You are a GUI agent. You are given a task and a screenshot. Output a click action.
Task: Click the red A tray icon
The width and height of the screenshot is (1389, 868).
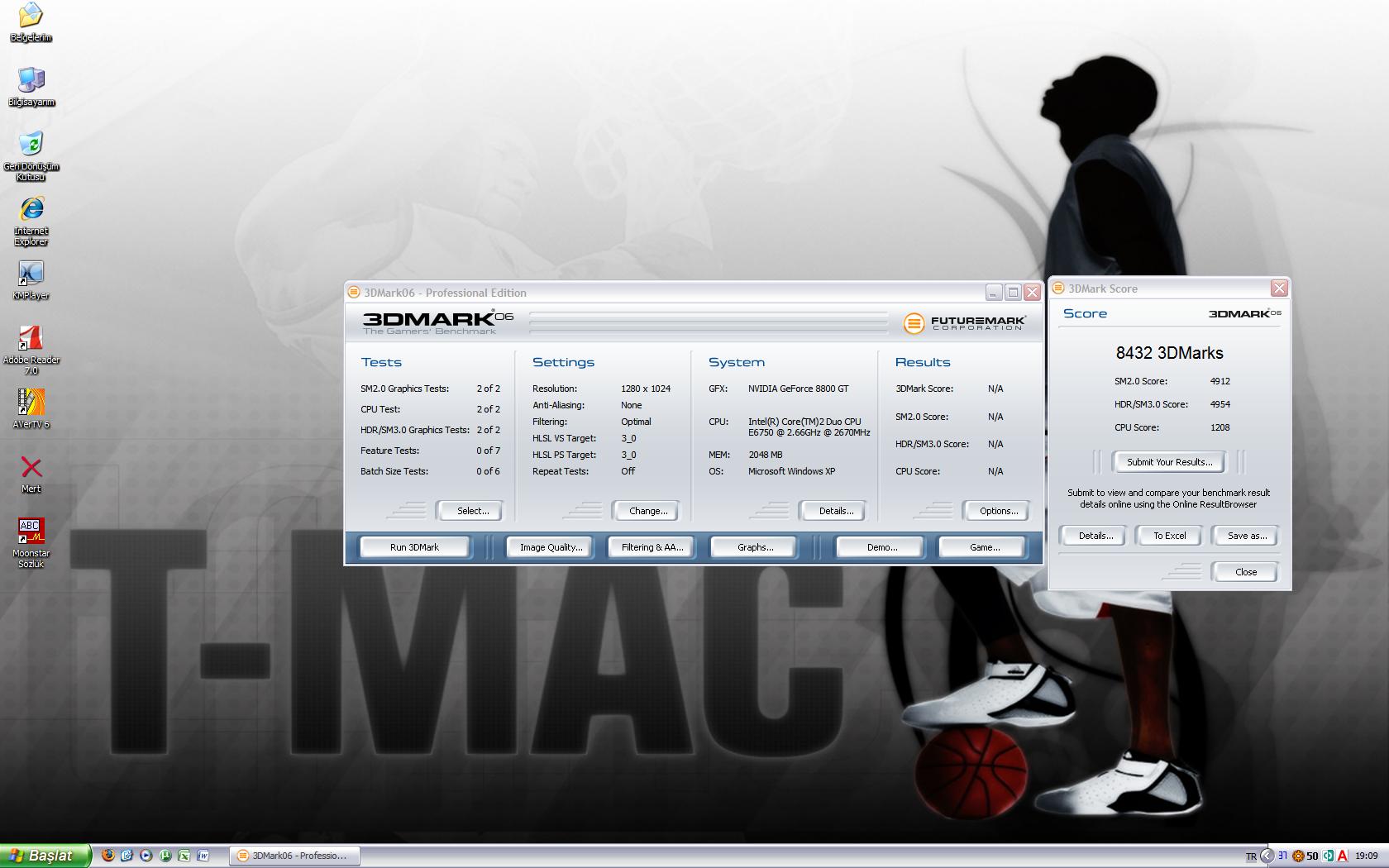coord(1342,856)
